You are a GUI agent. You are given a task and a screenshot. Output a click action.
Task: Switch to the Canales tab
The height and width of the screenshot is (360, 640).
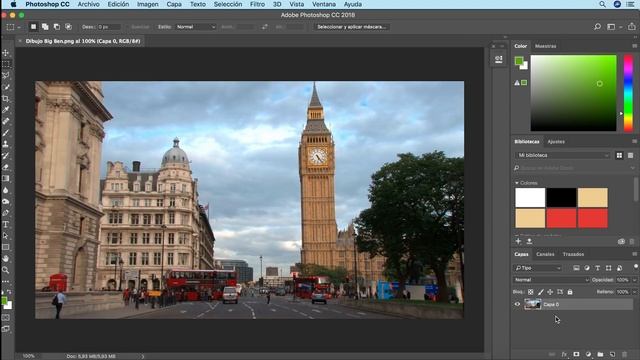pos(545,254)
